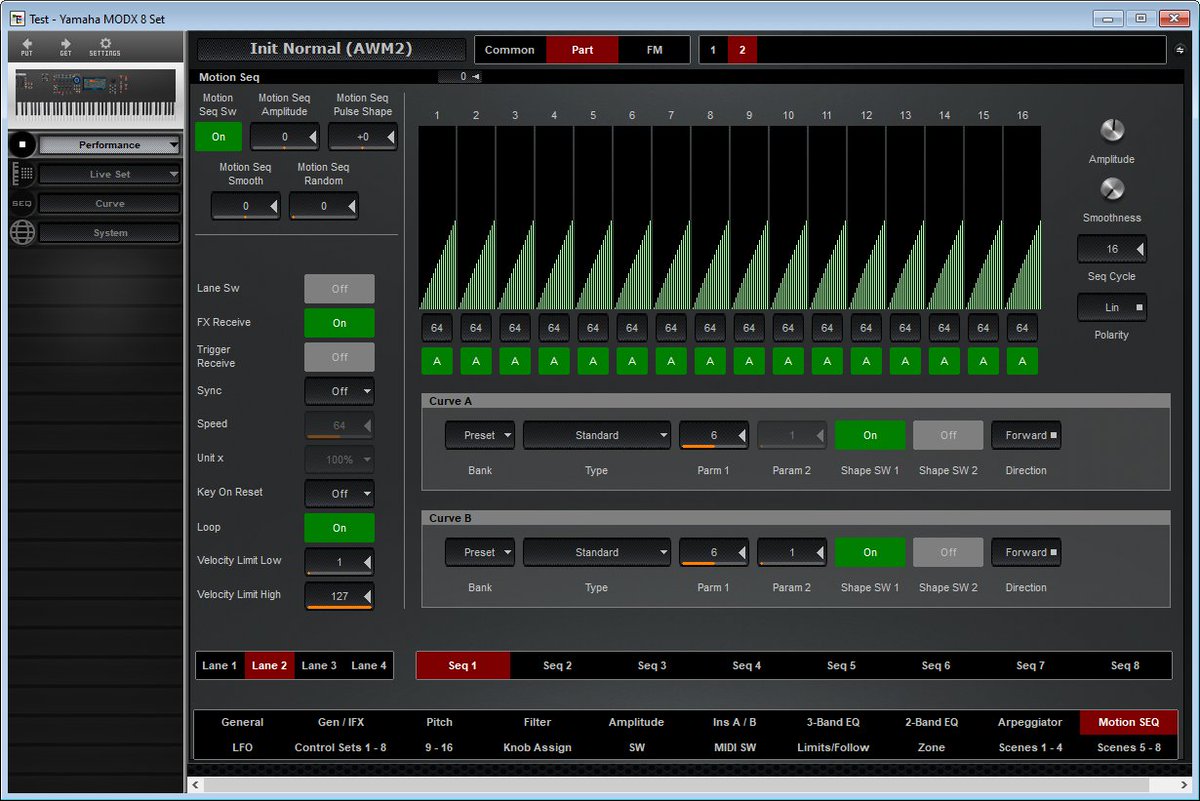This screenshot has height=801, width=1200.
Task: Click the globe icon beside System
Action: point(22,233)
